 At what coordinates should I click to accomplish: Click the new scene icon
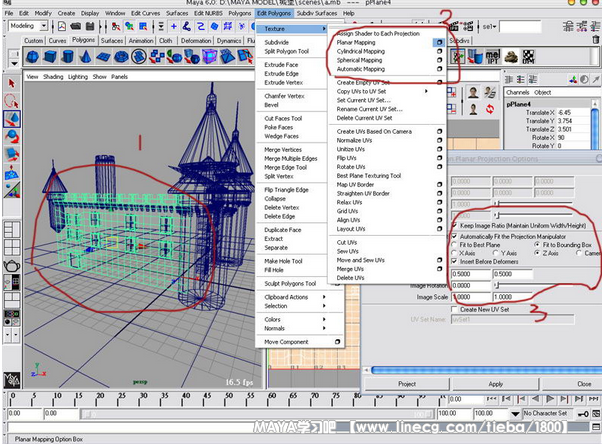(x=62, y=26)
